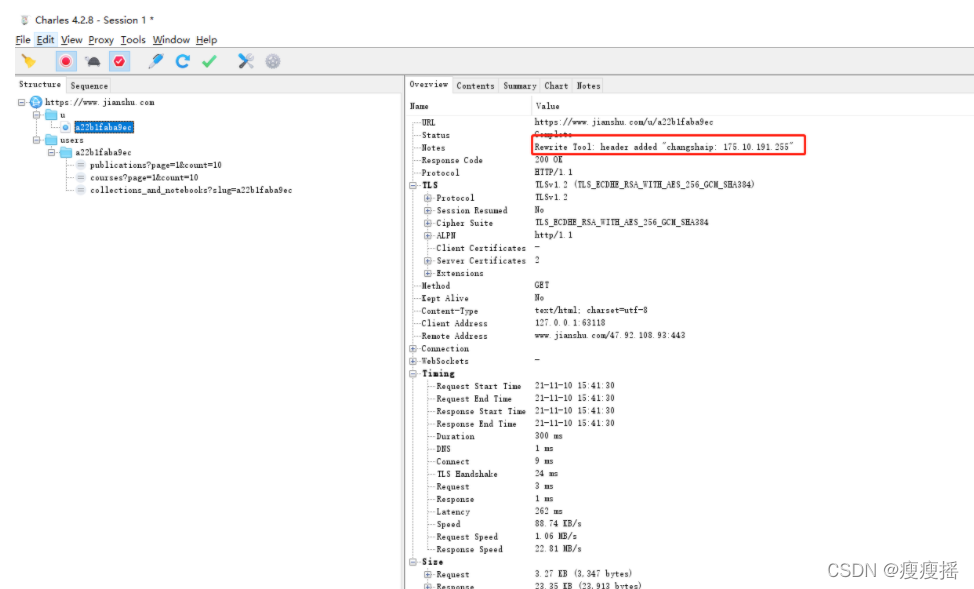The height and width of the screenshot is (589, 974).
Task: Select the highlighted a22b1faba9ec request
Action: pyautogui.click(x=104, y=127)
